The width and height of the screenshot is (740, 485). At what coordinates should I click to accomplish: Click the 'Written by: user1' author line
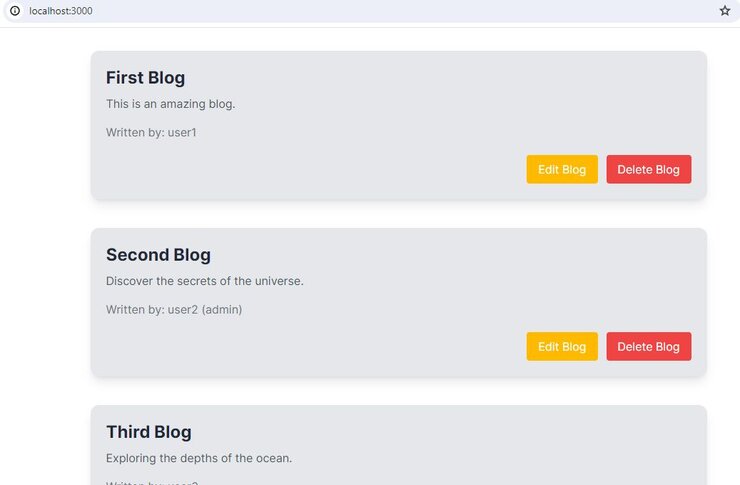click(151, 132)
